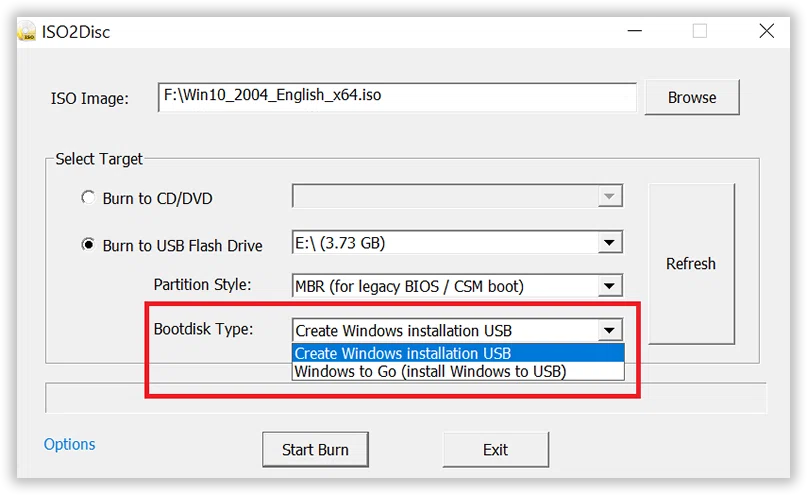Click the empty burn progress bar
The height and width of the screenshot is (495, 807).
[x=406, y=398]
